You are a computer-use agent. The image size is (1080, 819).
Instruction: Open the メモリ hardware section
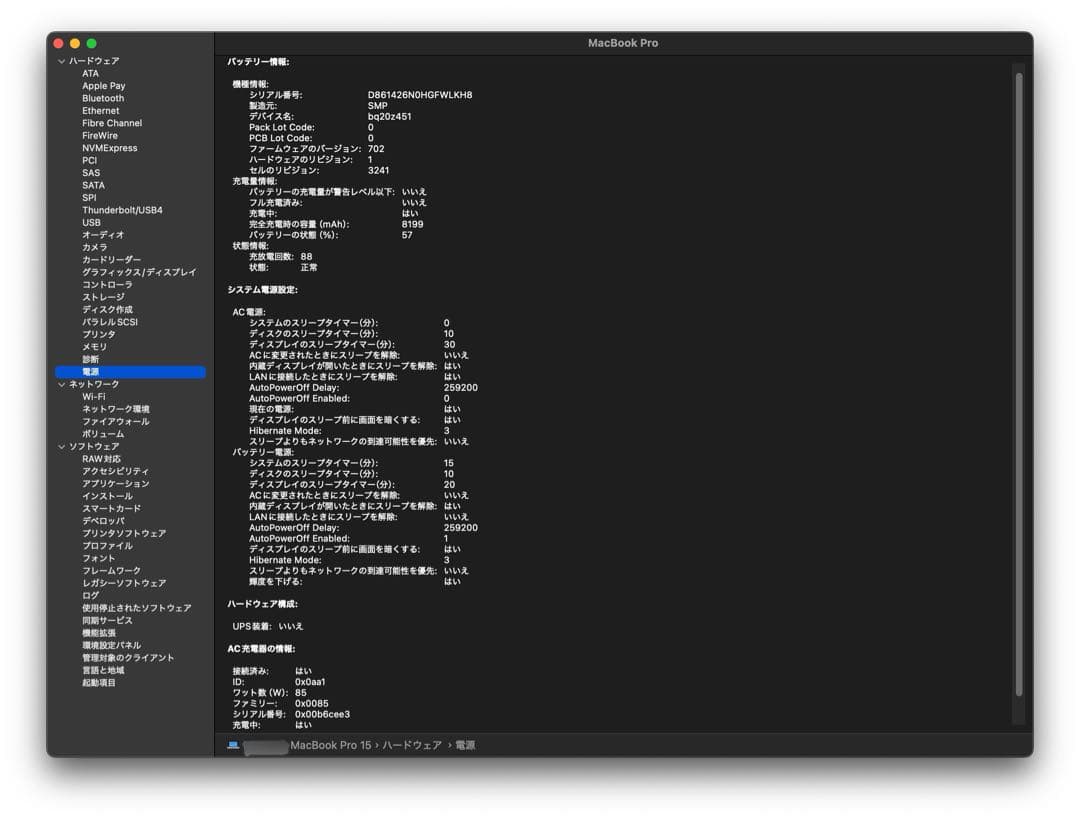point(95,346)
